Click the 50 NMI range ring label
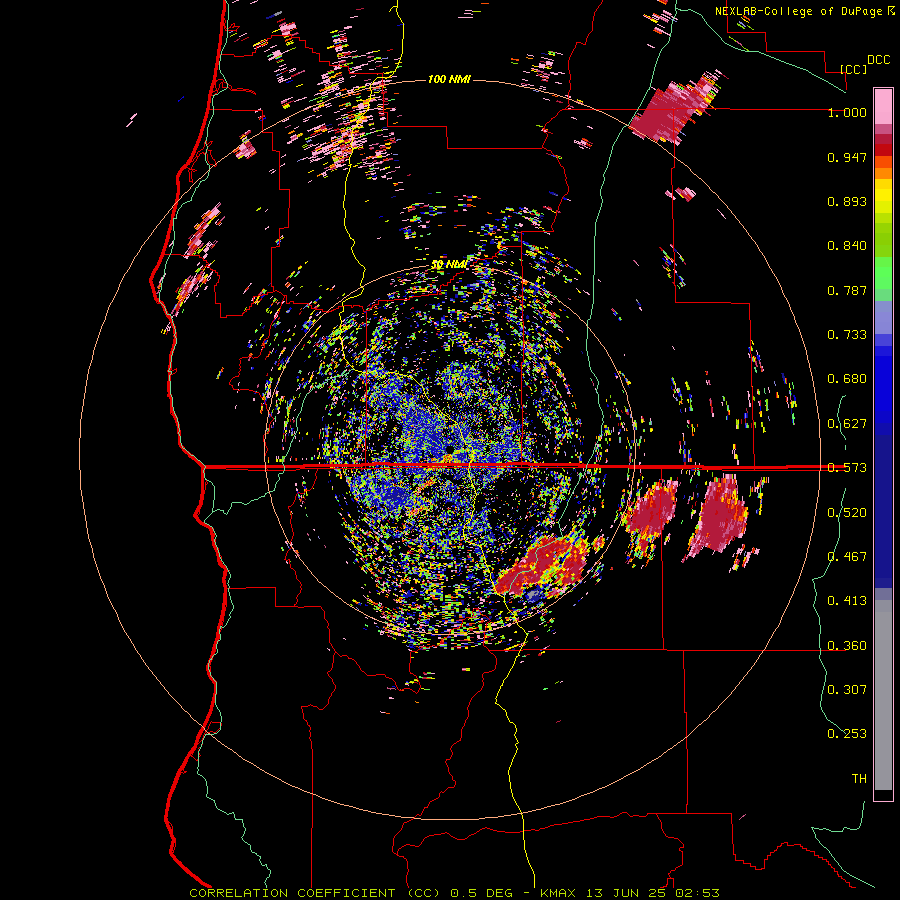The height and width of the screenshot is (900, 900). point(449,265)
